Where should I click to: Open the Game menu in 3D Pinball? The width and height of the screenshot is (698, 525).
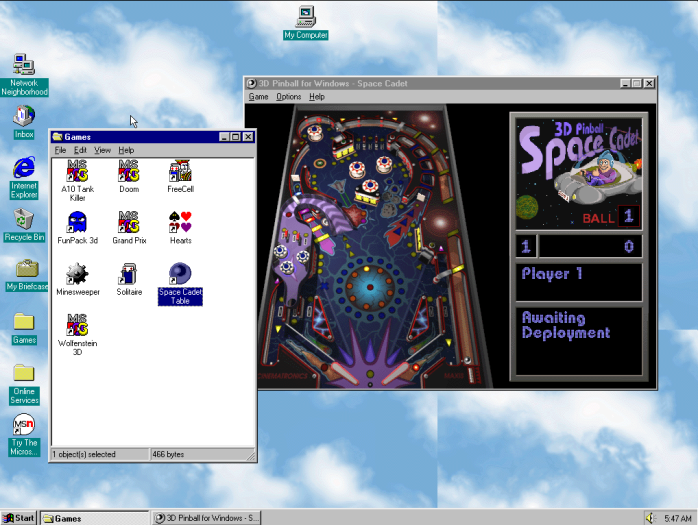click(x=258, y=97)
